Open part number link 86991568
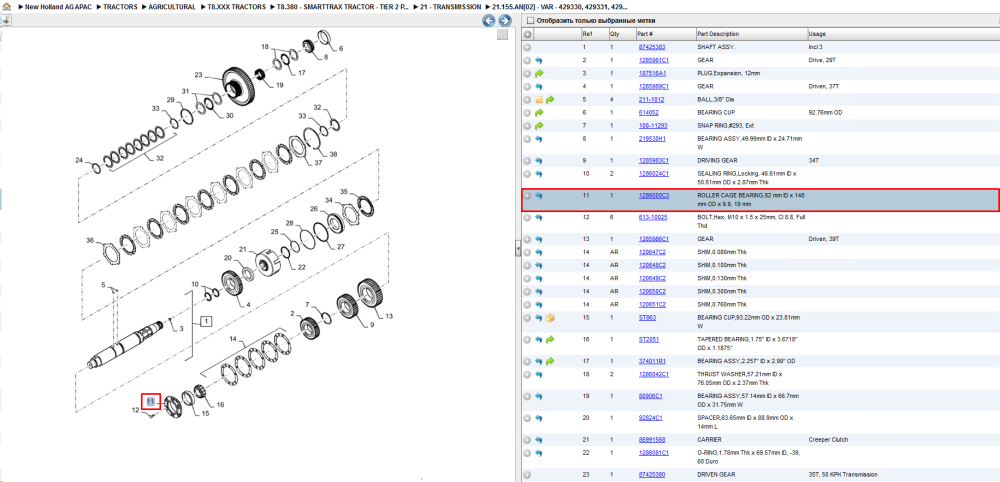 651,440
